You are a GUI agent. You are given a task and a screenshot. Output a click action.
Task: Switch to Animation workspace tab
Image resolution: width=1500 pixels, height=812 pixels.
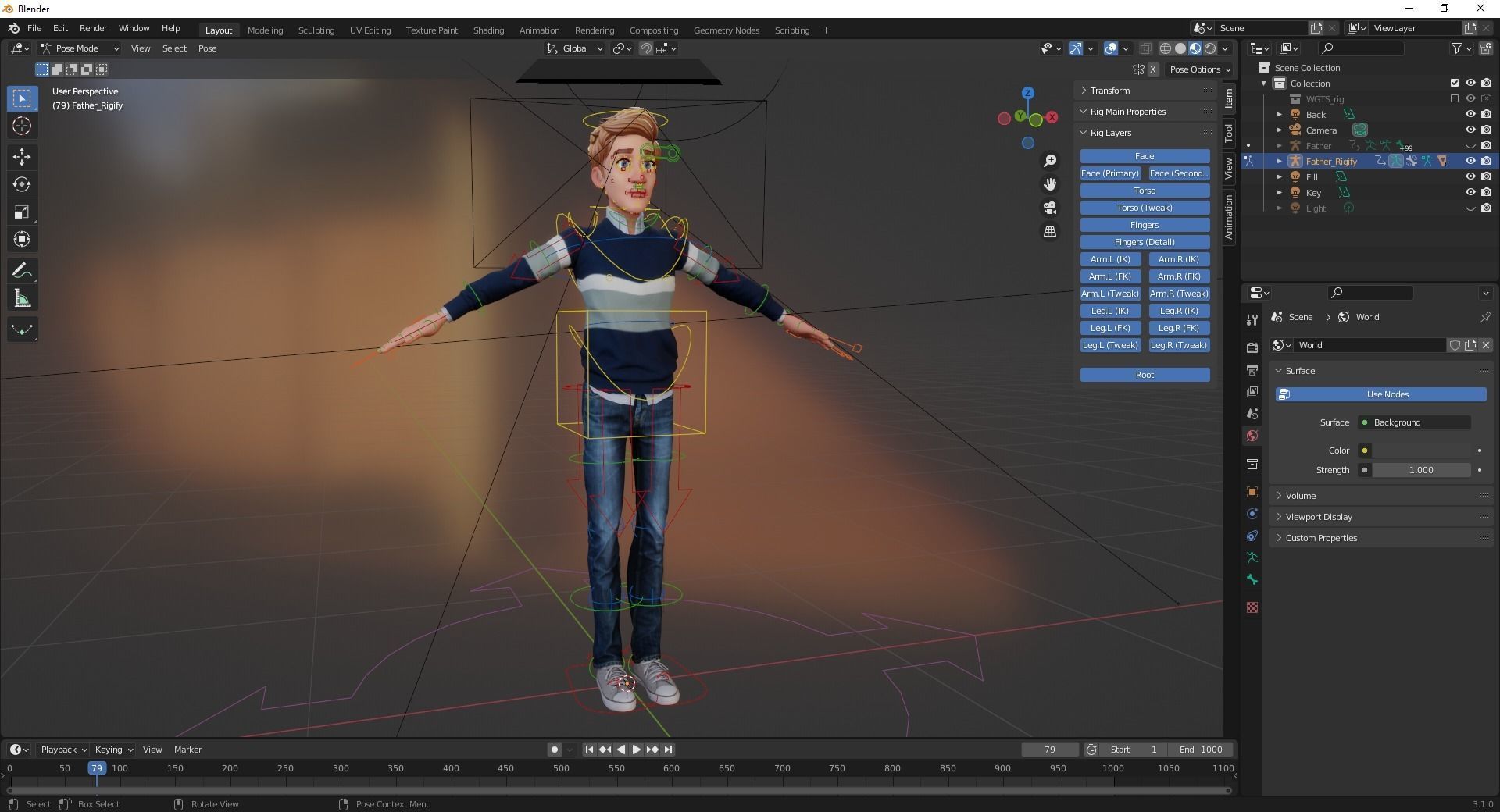click(539, 30)
